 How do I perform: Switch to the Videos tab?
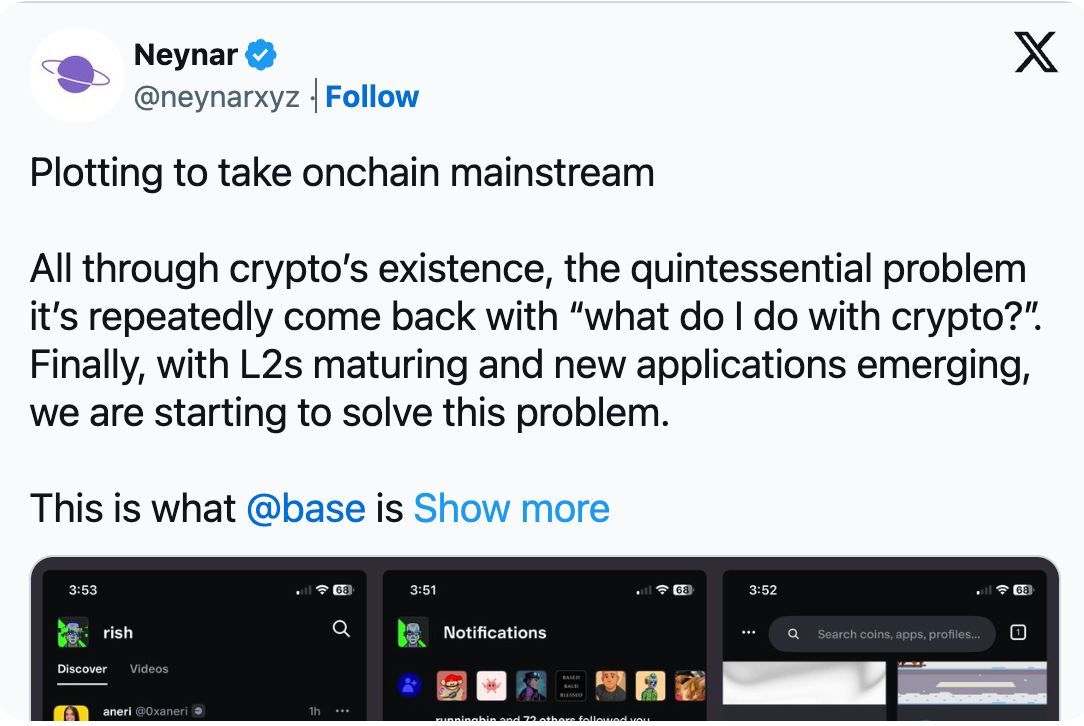(x=149, y=669)
